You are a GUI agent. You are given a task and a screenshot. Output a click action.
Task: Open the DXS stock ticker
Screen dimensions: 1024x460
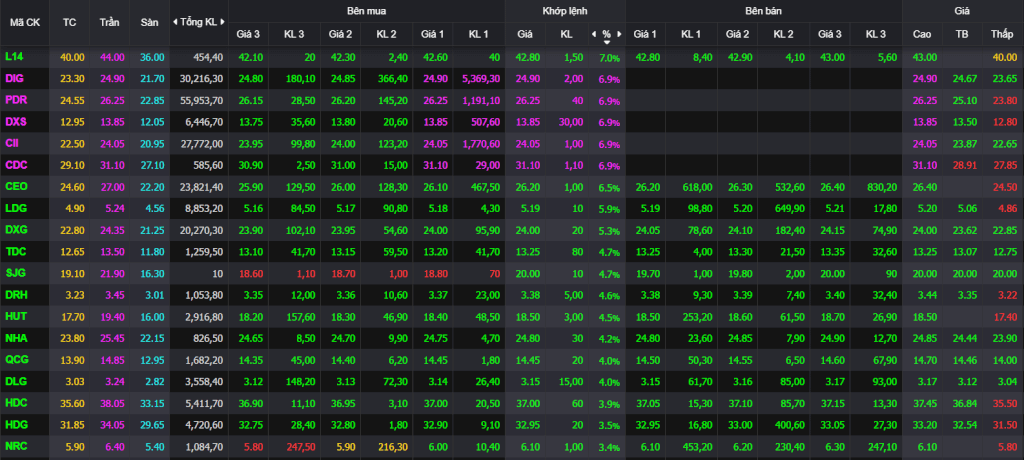[x=15, y=122]
